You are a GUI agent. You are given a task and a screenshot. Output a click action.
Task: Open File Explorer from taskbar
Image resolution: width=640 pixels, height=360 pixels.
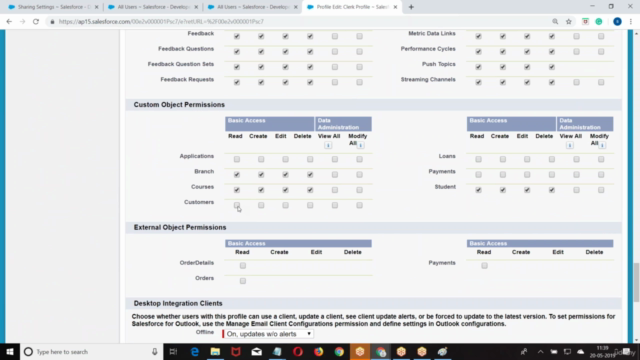215,351
